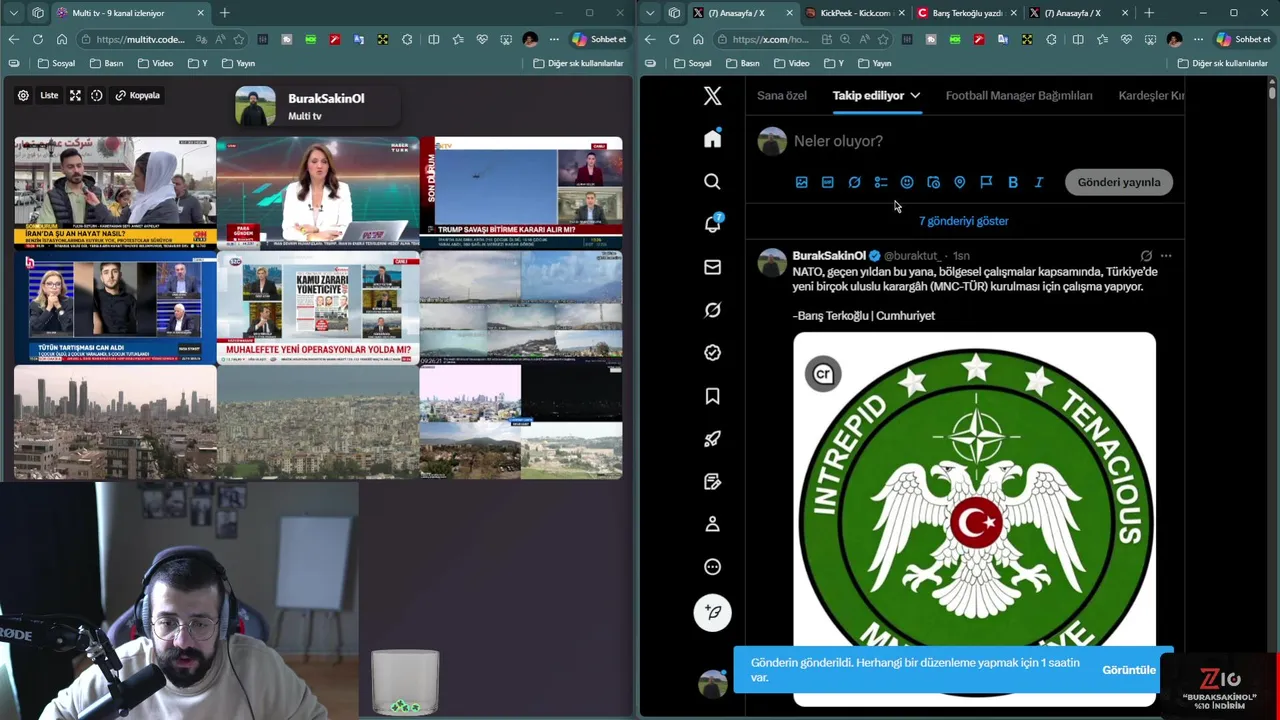Click Sohbet et Copilot in right browser
This screenshot has height=720, width=1280.
[x=1243, y=39]
